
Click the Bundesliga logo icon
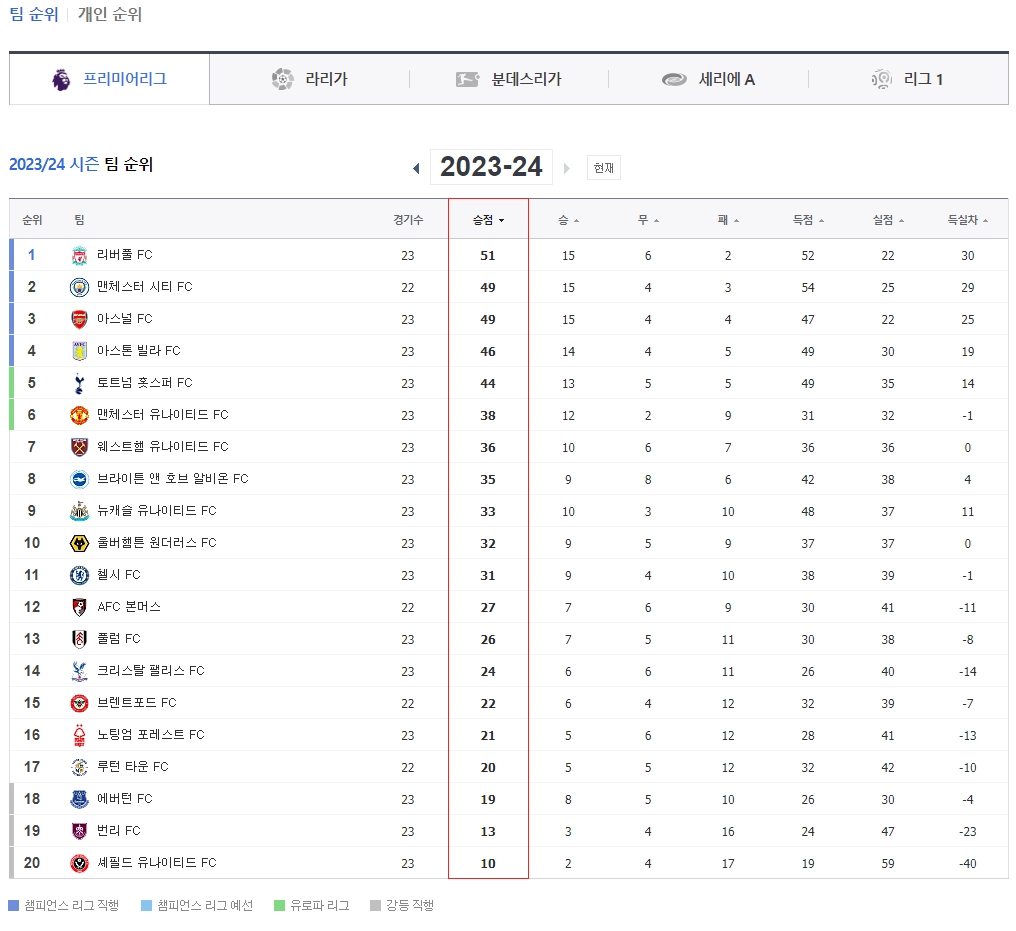coord(467,80)
